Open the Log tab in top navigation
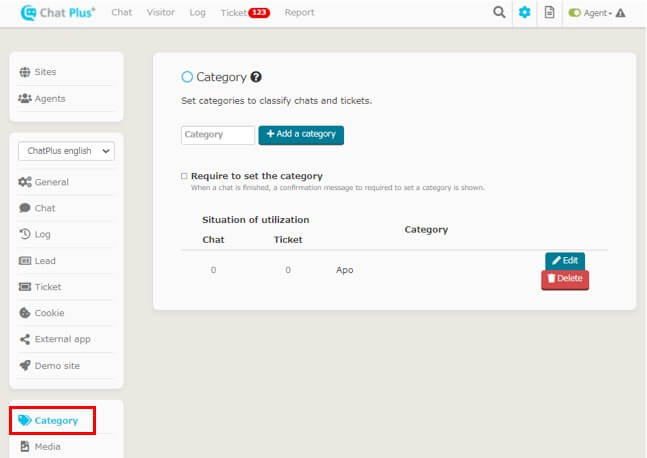 pyautogui.click(x=197, y=13)
